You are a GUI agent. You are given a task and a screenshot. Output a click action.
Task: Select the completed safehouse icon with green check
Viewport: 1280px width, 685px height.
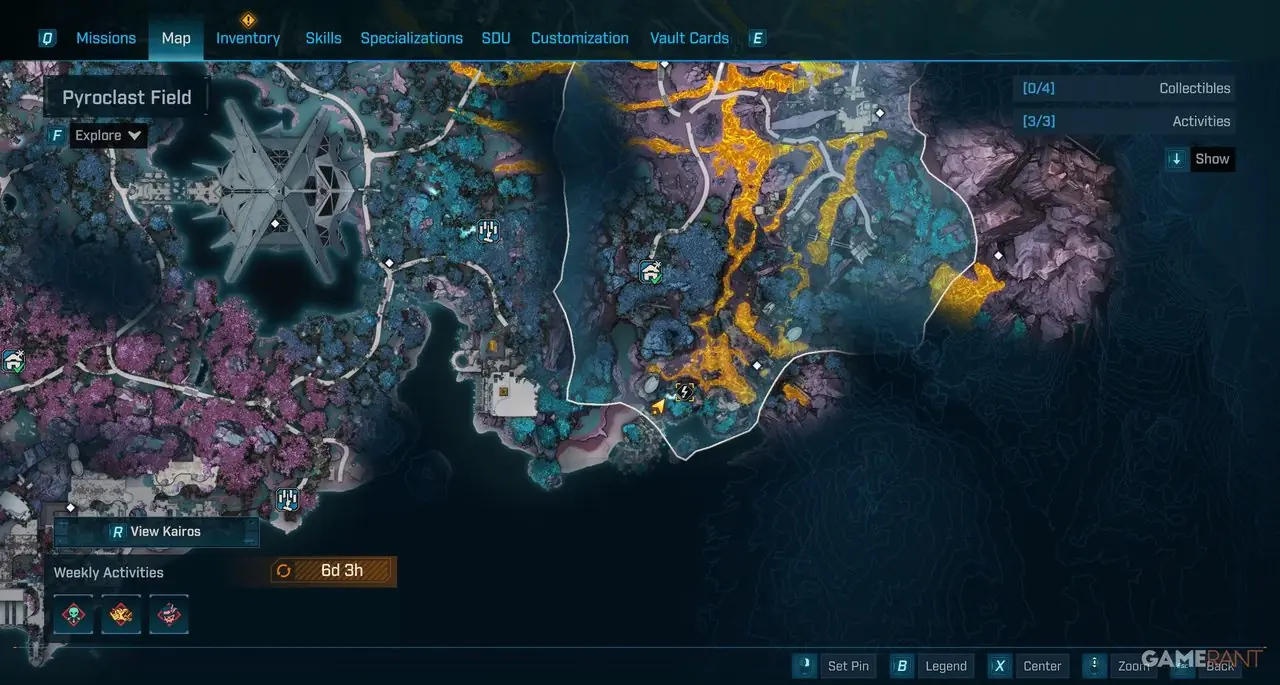(651, 271)
